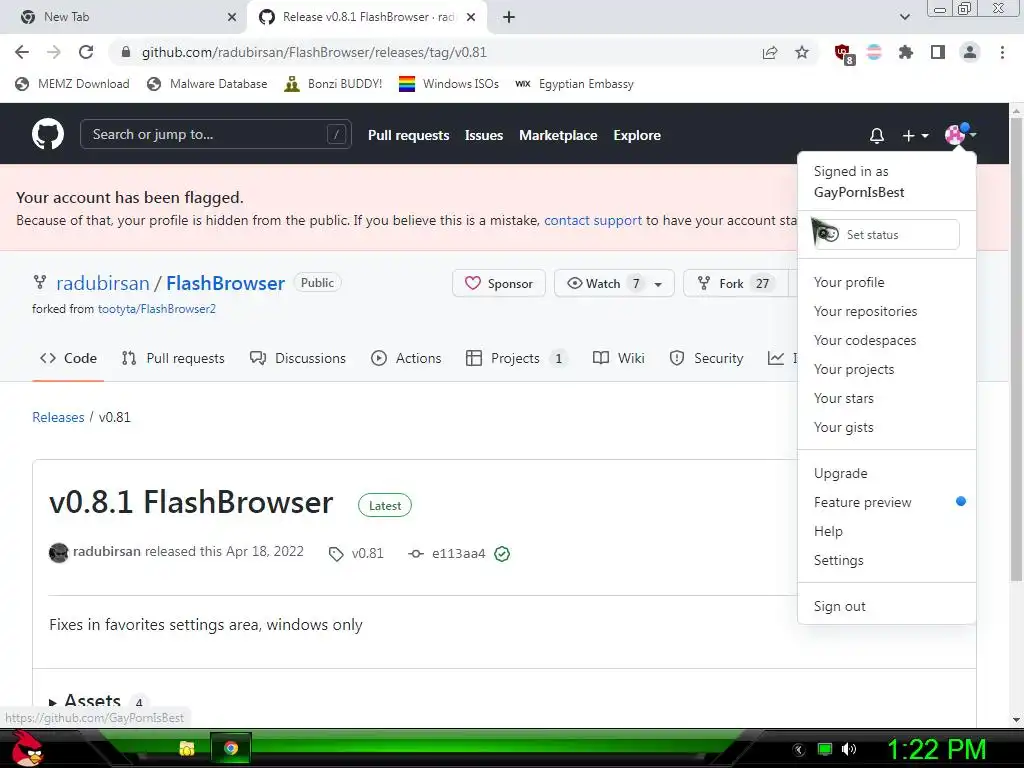Go to Releases breadcrumb

point(58,417)
